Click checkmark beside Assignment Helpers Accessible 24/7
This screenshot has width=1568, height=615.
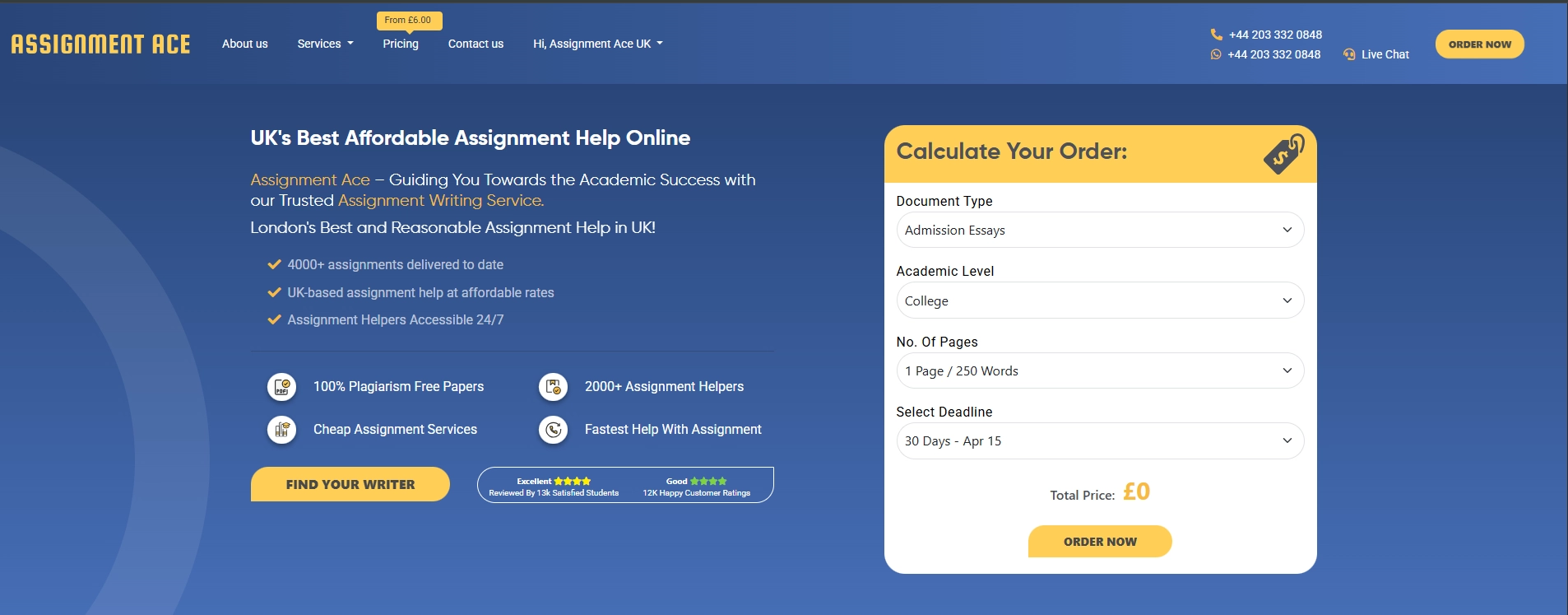(275, 319)
